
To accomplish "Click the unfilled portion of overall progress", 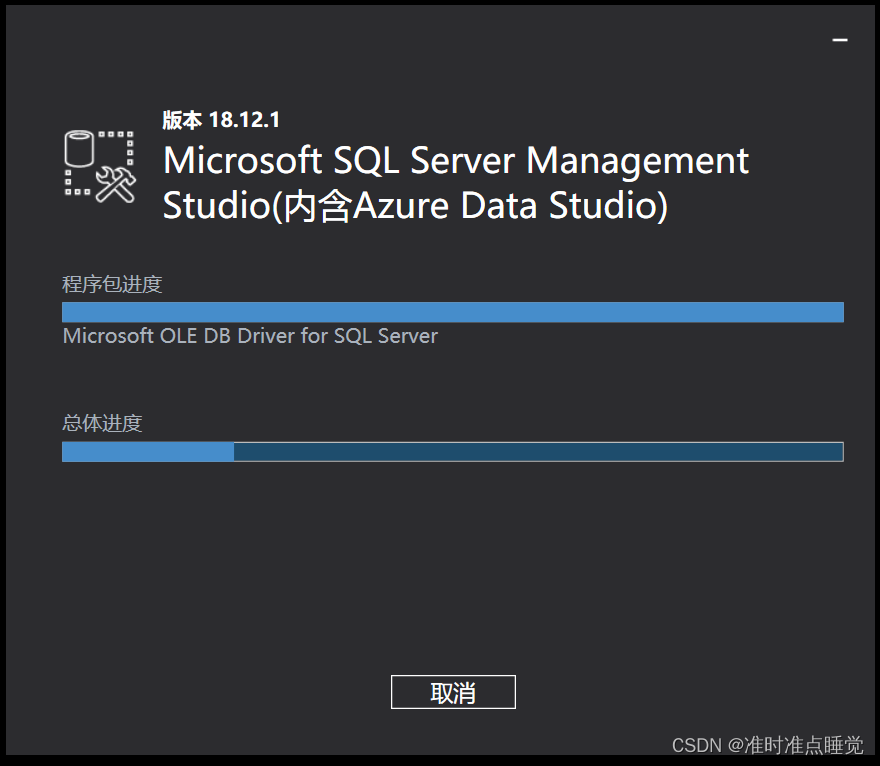I will pos(540,452).
